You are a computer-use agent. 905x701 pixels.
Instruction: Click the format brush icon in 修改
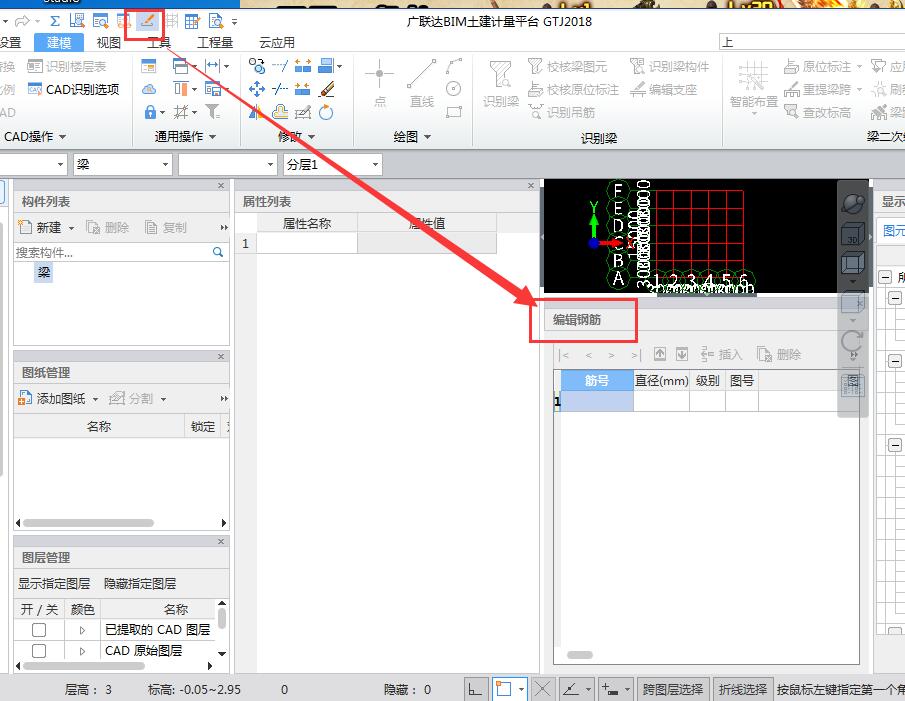pyautogui.click(x=327, y=89)
